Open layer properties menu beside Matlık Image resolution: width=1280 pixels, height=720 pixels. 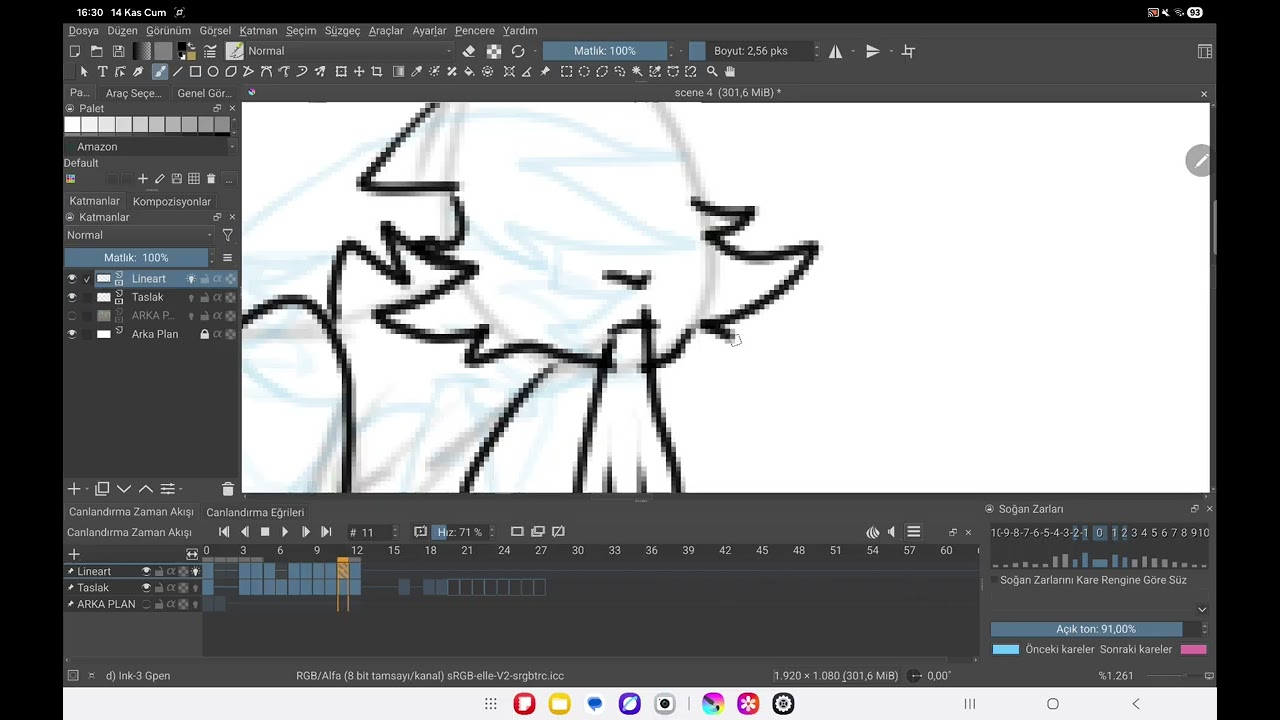(227, 258)
